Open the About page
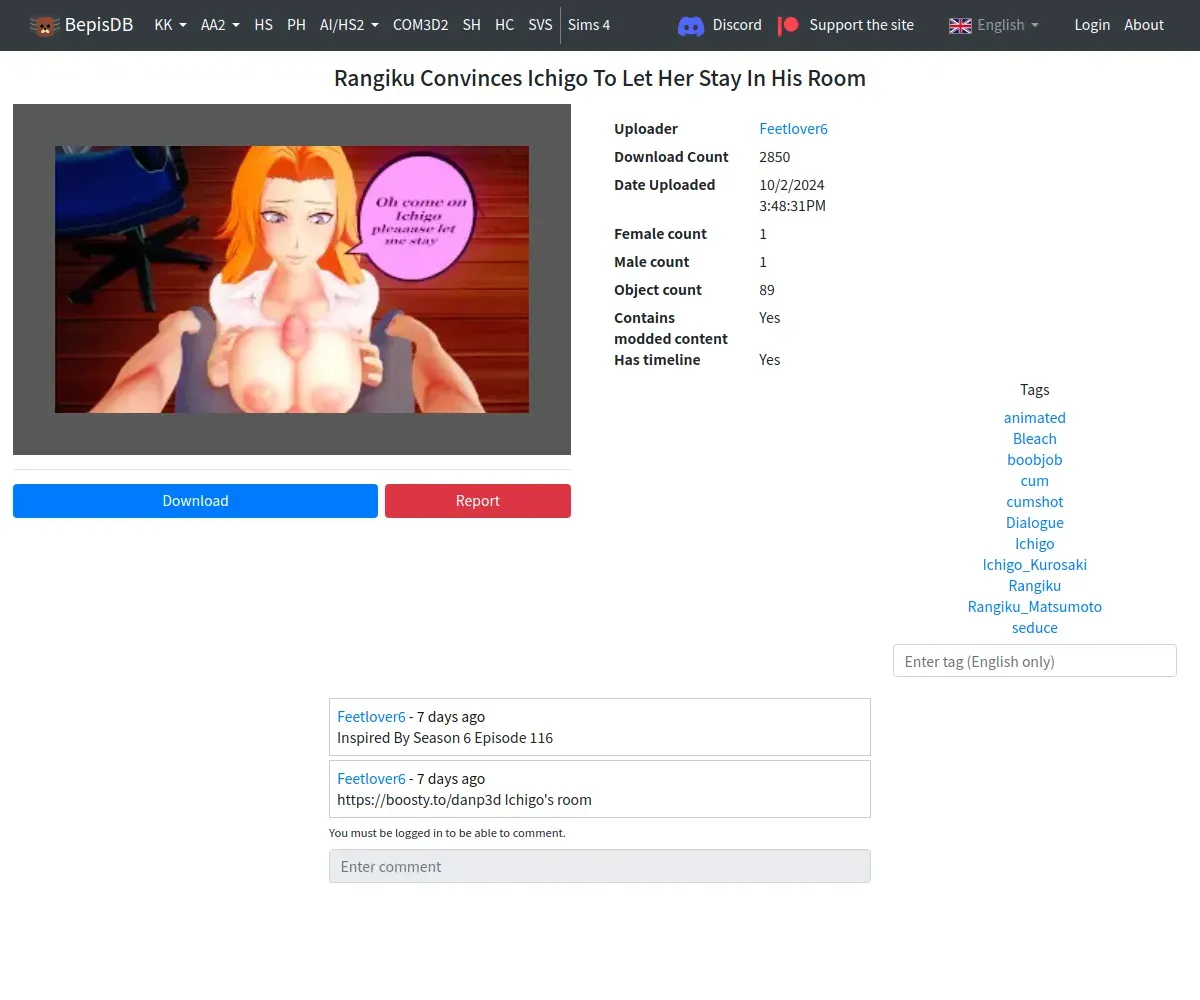The height and width of the screenshot is (1000, 1200). [1144, 25]
